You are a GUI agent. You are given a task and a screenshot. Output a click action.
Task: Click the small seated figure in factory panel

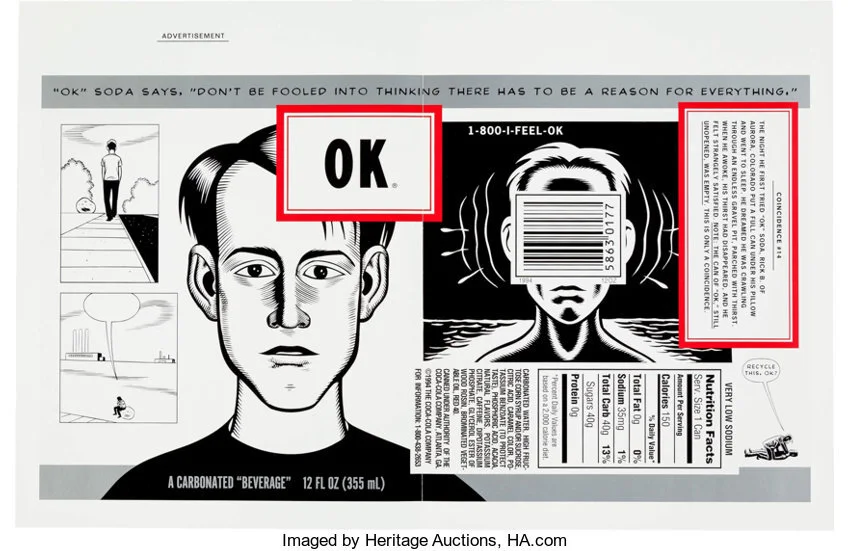point(119,407)
